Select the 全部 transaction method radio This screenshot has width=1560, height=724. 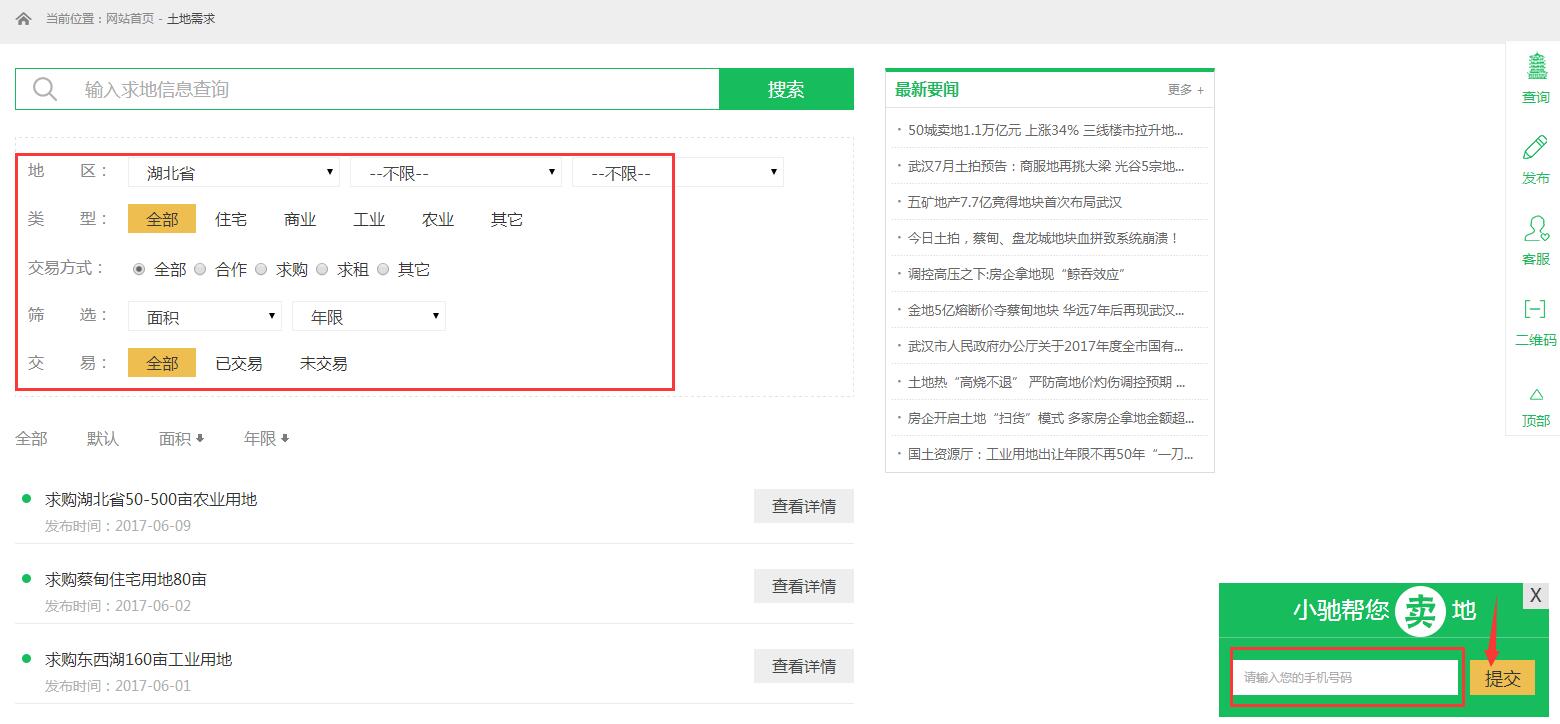point(139,269)
